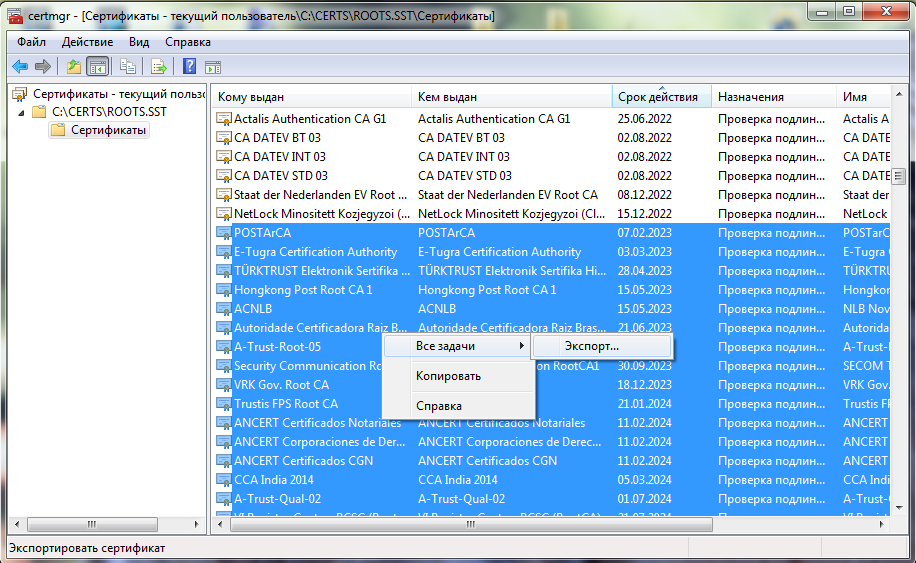Collapse the C:\CERTS\ROOTS.SST tree node

[x=22, y=112]
